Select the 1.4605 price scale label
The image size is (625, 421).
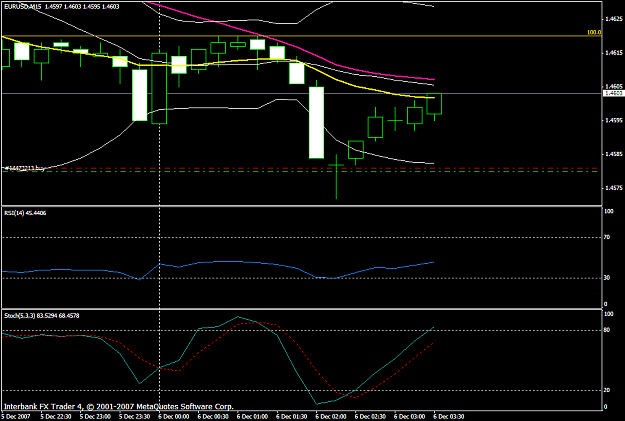[614, 87]
